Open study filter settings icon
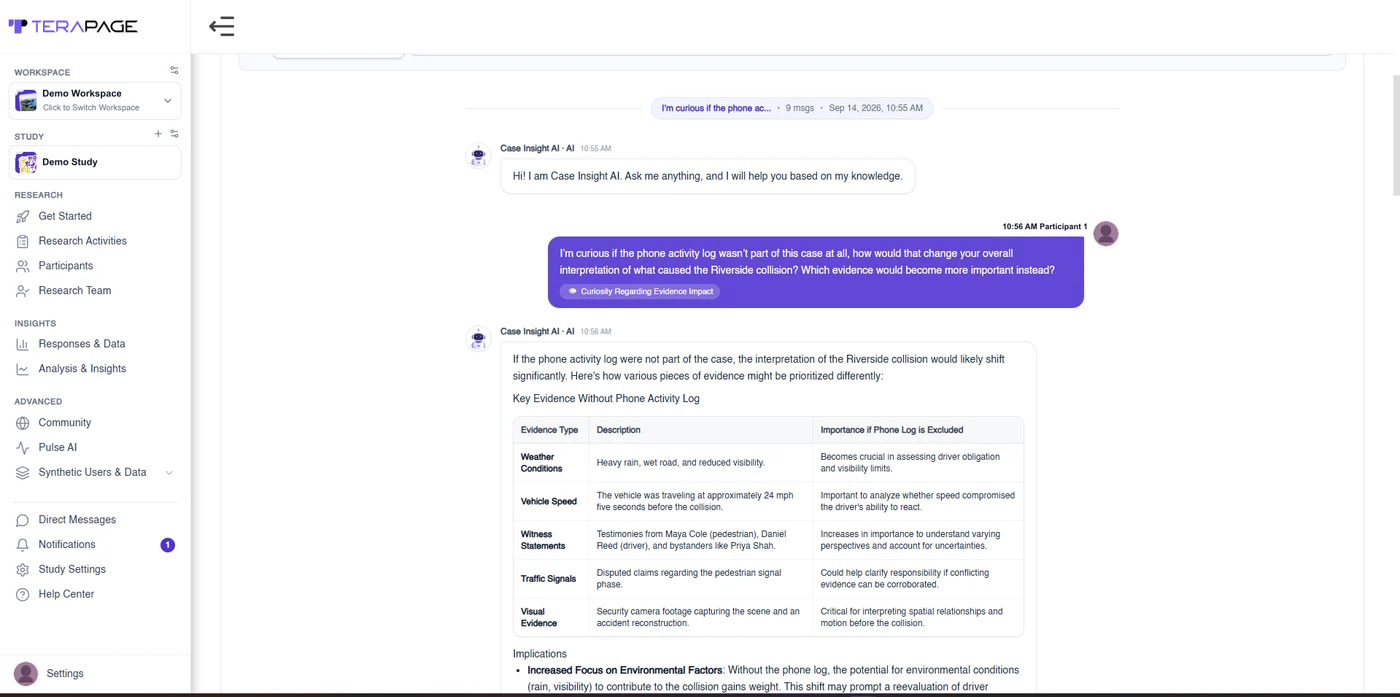 (174, 134)
